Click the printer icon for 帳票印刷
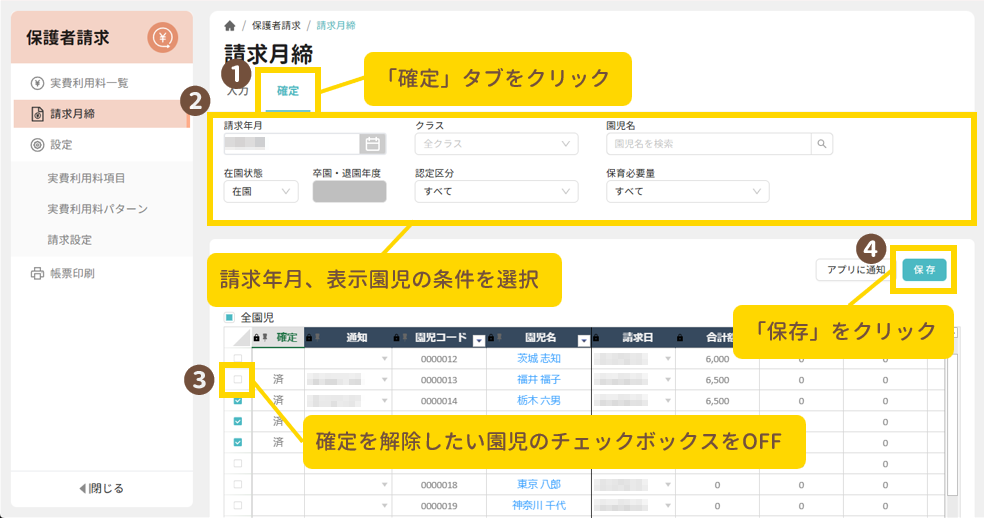The height and width of the screenshot is (518, 984). coord(37,273)
